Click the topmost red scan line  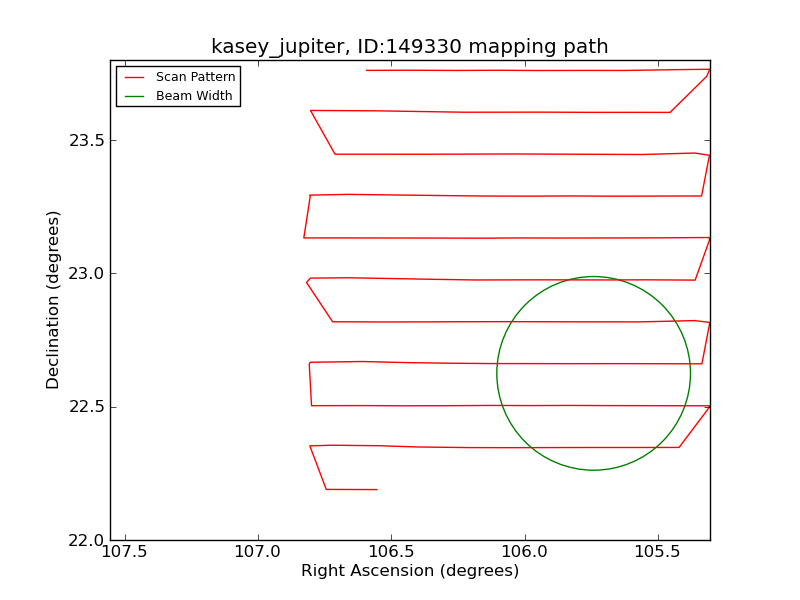520,70
